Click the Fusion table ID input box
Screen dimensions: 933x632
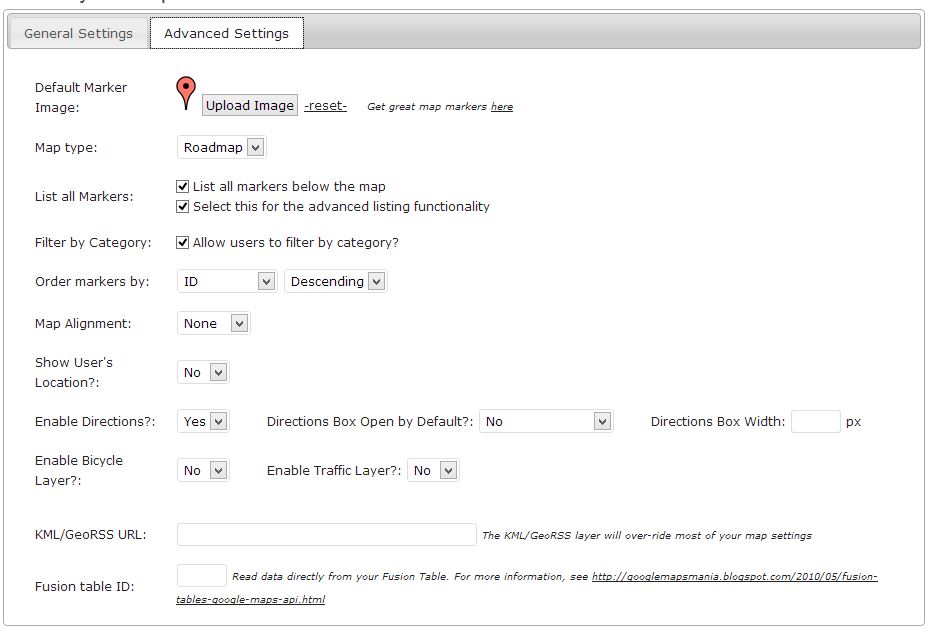pos(201,576)
